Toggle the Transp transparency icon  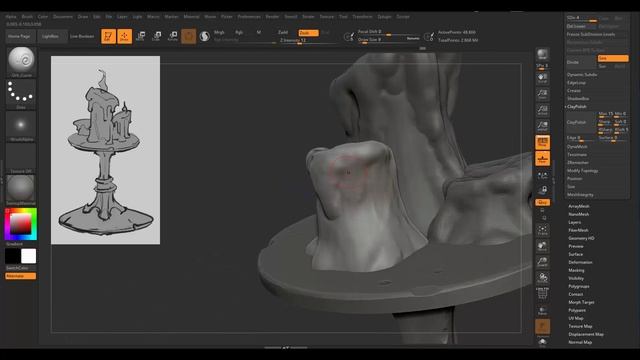tap(542, 311)
